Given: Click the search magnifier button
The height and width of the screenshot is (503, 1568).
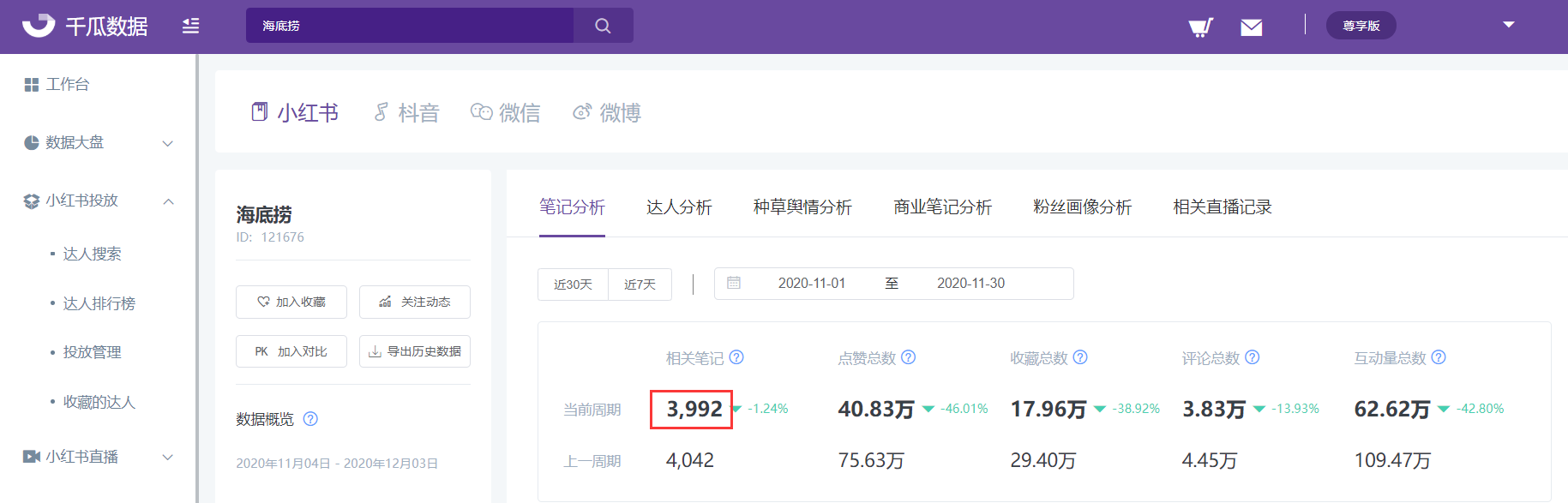Looking at the screenshot, I should (604, 26).
